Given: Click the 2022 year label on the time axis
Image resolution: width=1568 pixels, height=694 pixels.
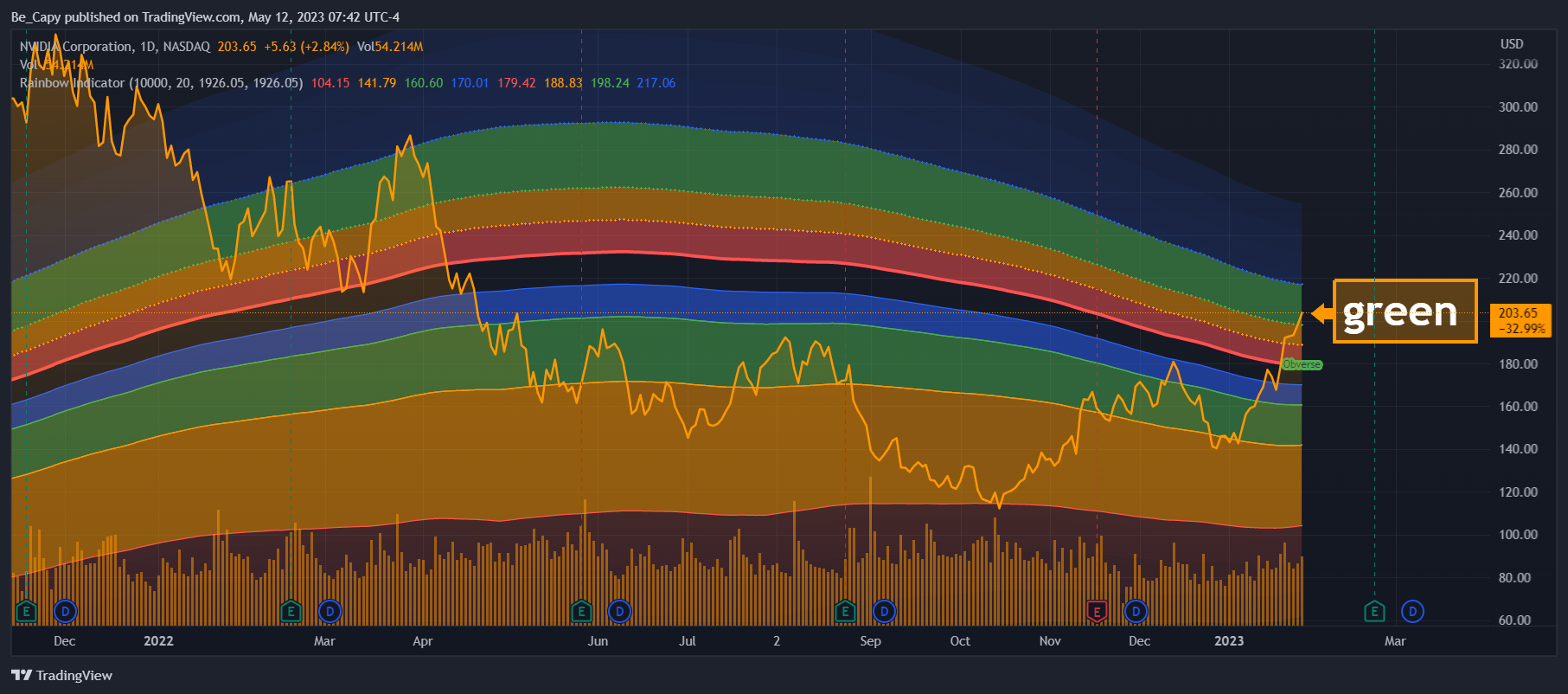Looking at the screenshot, I should click(158, 641).
